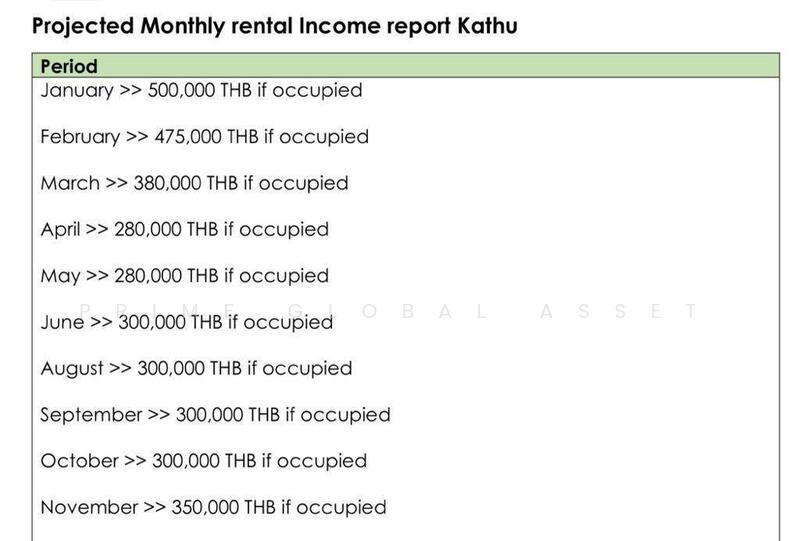This screenshot has height=541, width=800.
Task: Click the word 'February' in the table
Action: click(80, 137)
